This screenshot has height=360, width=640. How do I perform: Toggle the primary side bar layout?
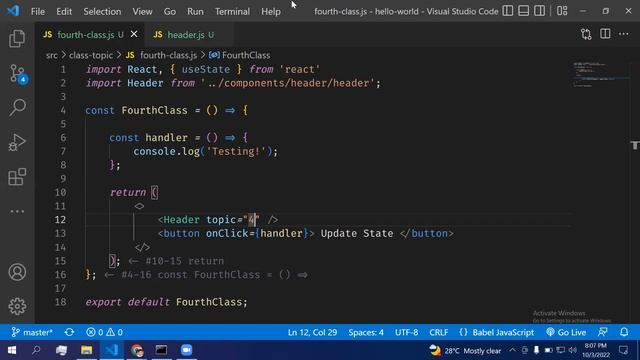508,11
